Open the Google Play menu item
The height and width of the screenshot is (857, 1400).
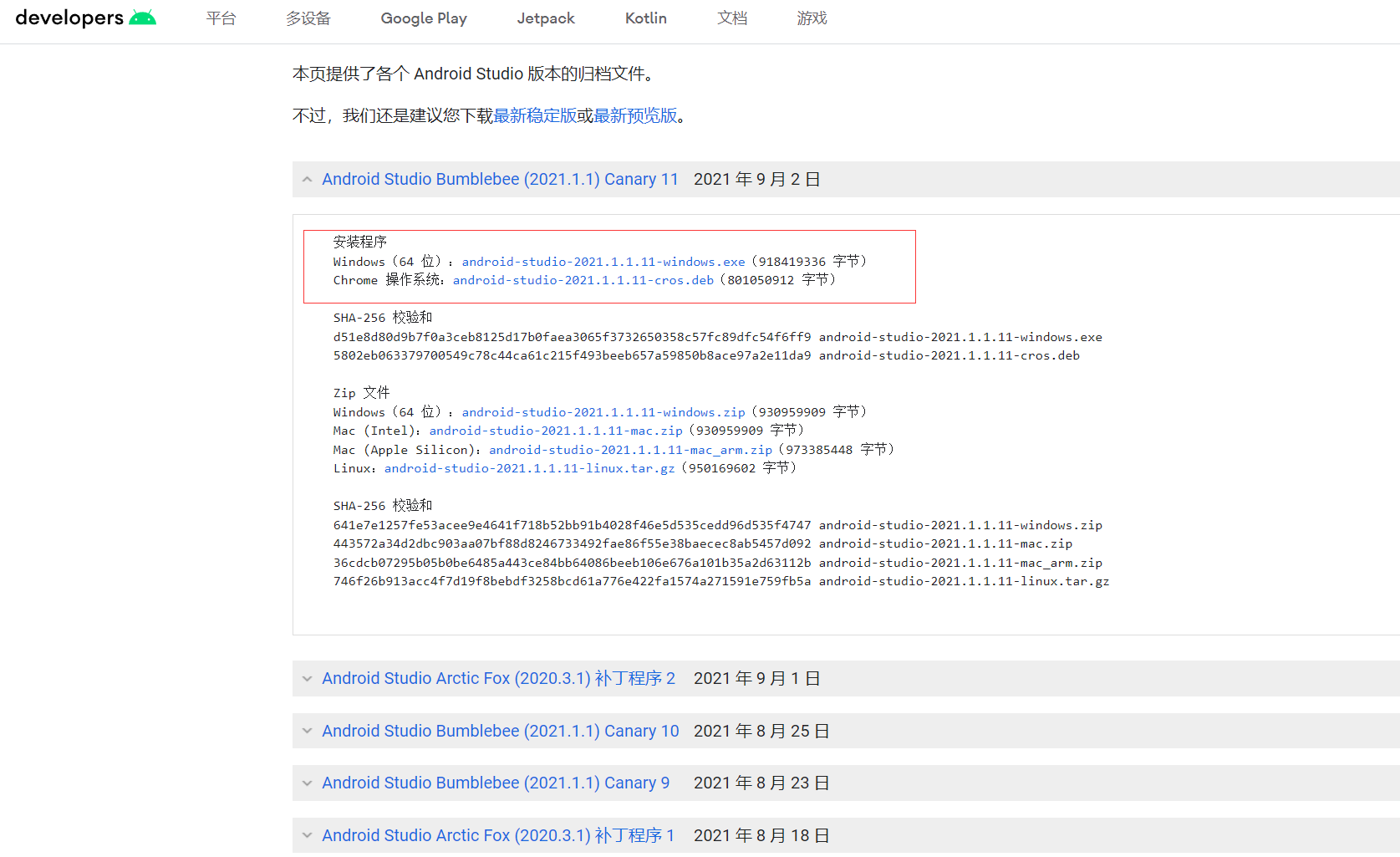pos(424,18)
